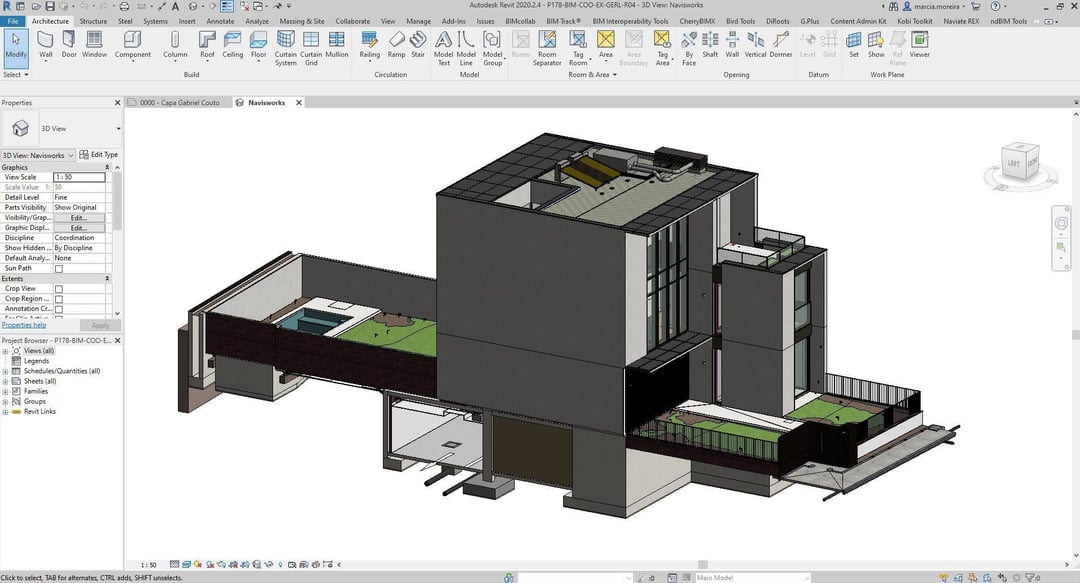Open the Select panel dropdown
Viewport: 1080px width, 583px height.
(16, 74)
